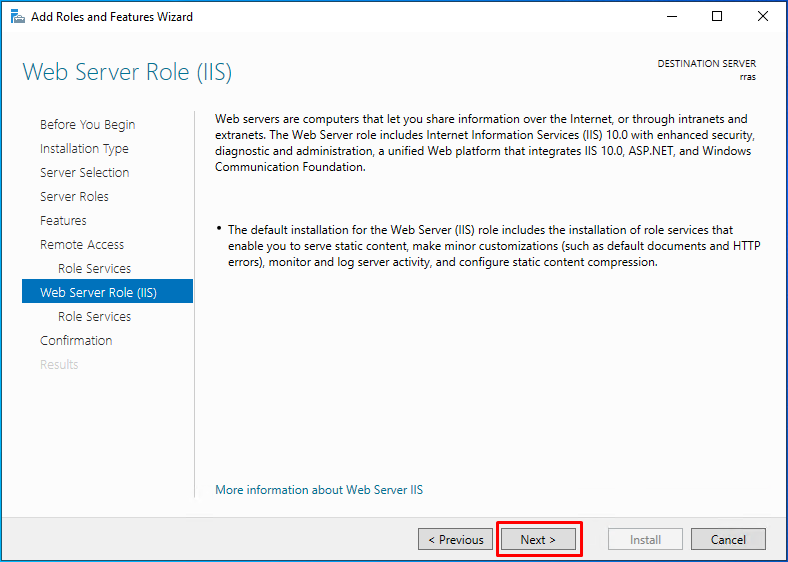
Task: Go to the Confirmation step
Action: click(76, 340)
